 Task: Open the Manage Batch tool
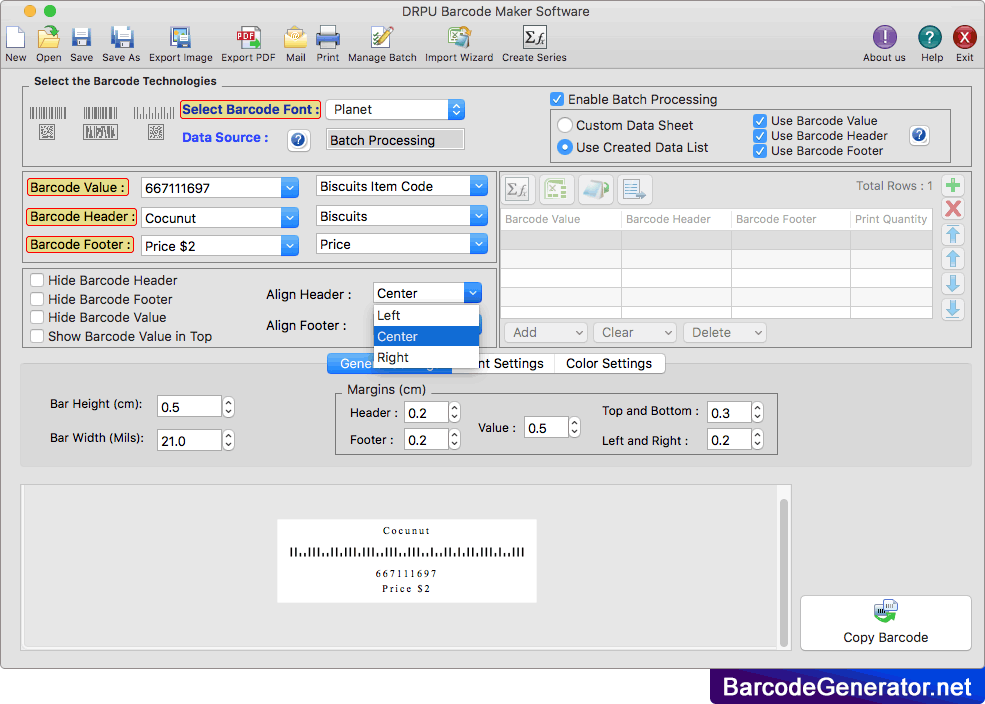click(x=382, y=39)
